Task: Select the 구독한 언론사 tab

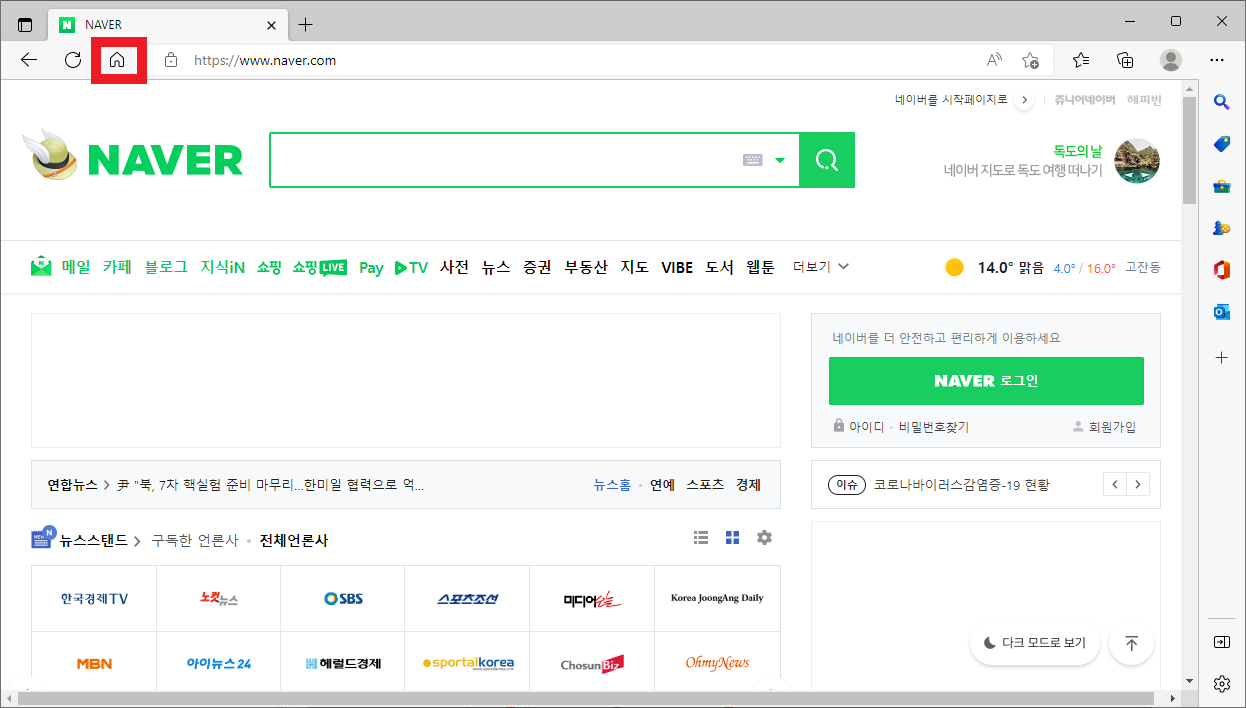Action: 195,540
